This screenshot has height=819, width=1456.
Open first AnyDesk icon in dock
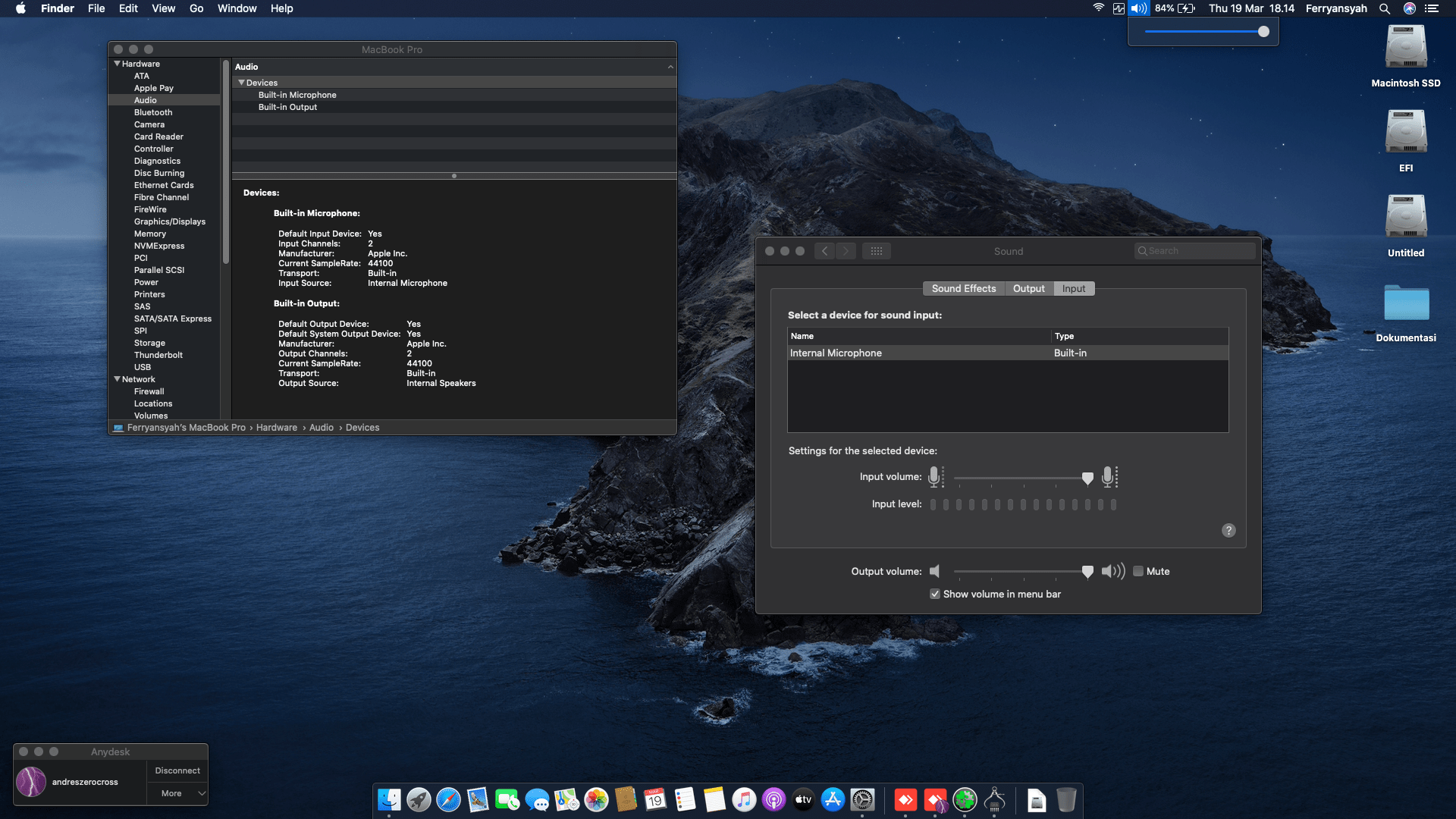tap(905, 799)
